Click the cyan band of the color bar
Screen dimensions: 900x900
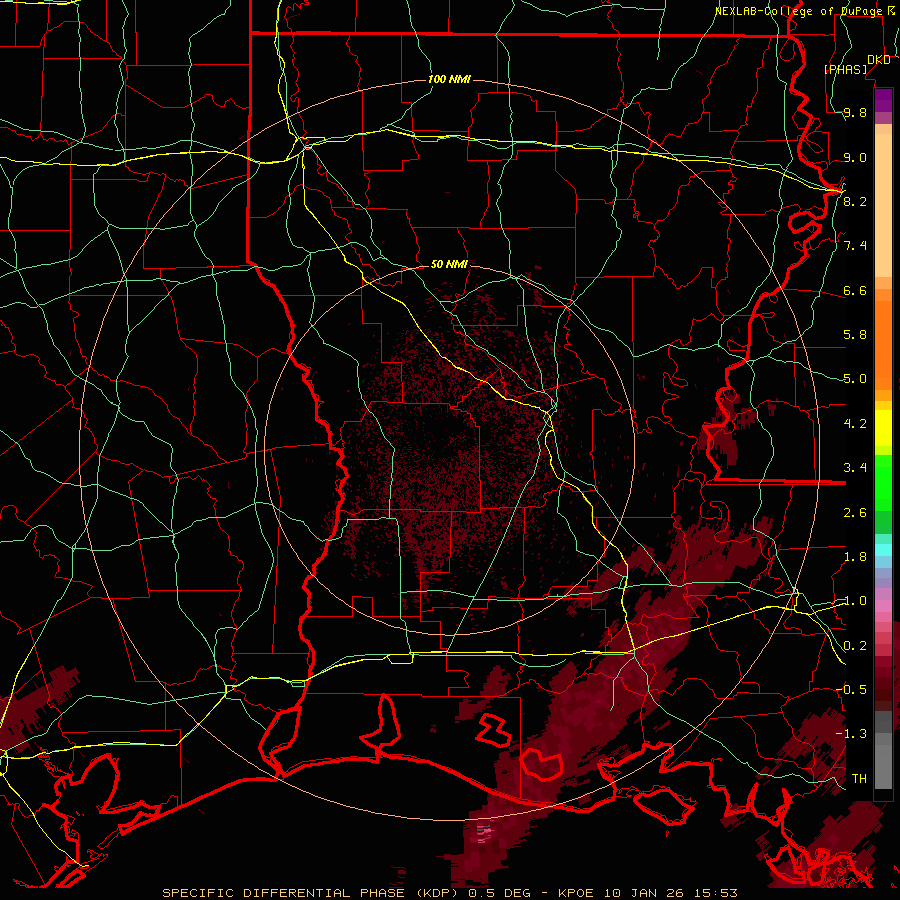pyautogui.click(x=883, y=550)
